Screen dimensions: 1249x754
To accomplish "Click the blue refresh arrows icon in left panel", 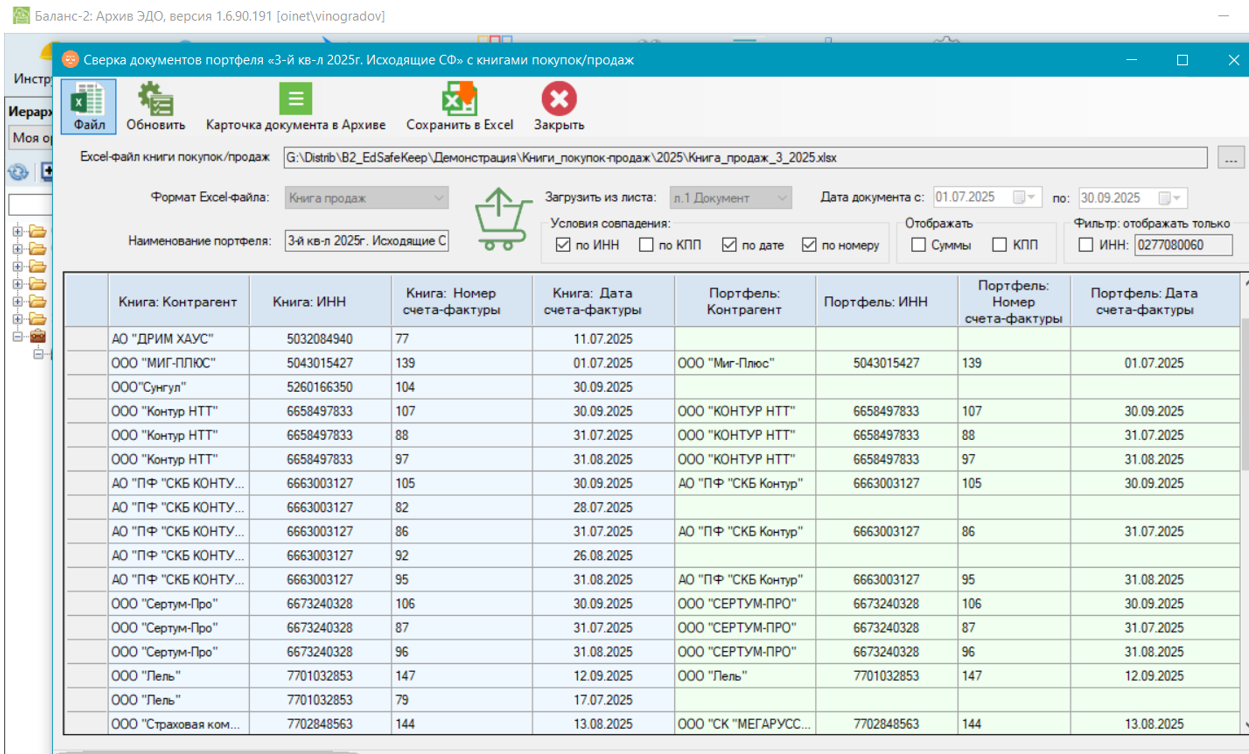I will click(18, 172).
